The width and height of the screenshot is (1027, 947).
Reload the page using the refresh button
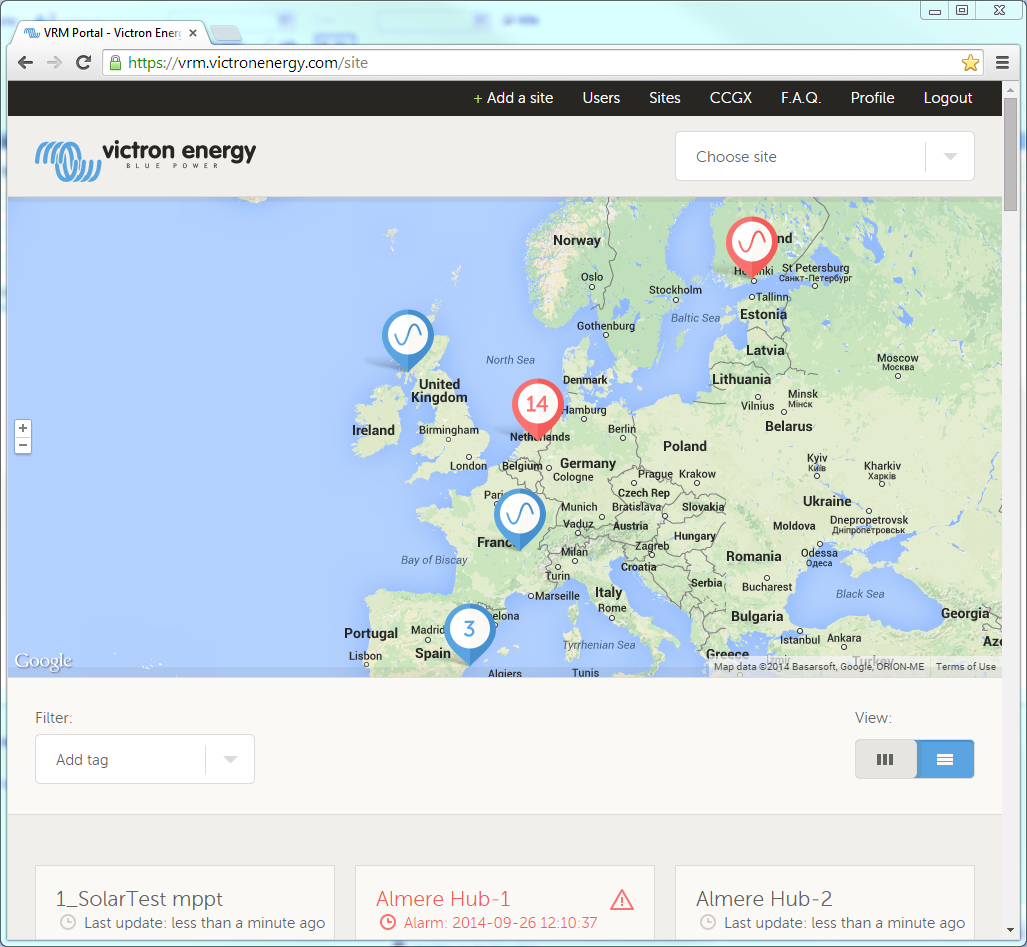84,63
